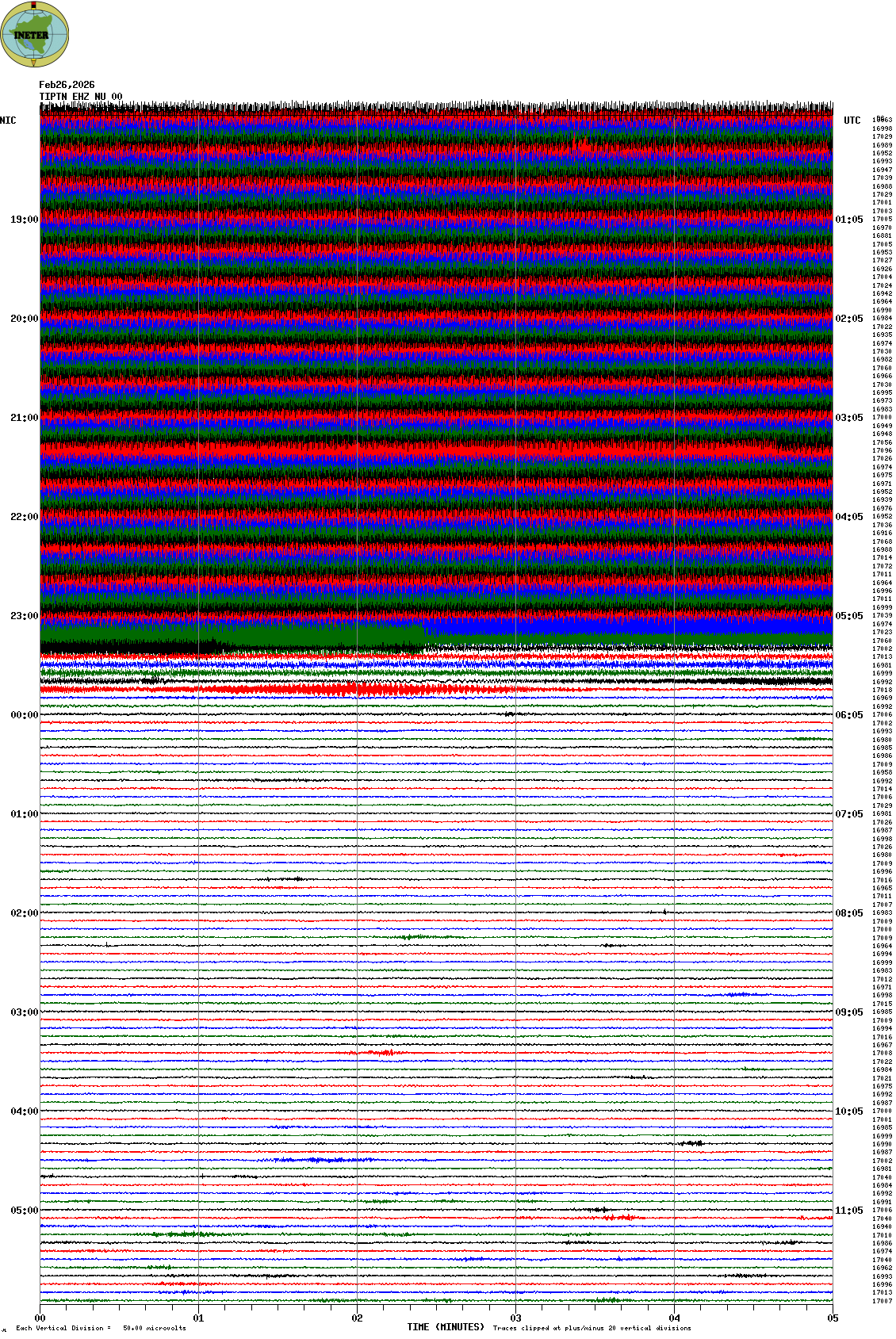Select the 21:00 local time marker
The height and width of the screenshot is (1339, 896).
pos(24,418)
